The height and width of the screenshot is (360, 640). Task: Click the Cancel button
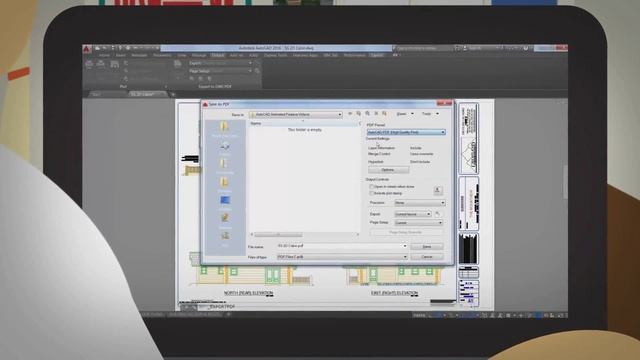point(427,257)
